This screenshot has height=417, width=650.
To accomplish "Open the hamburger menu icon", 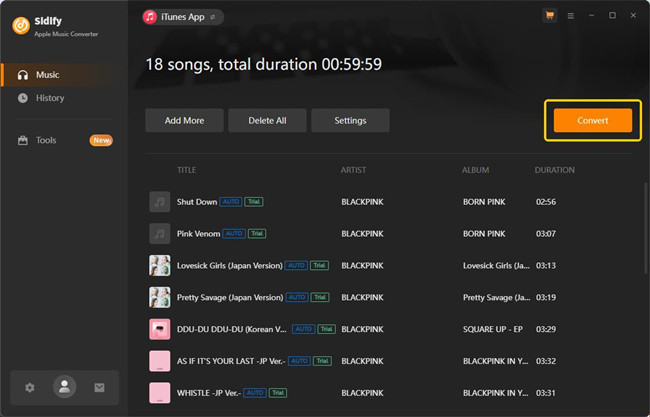I will 571,16.
